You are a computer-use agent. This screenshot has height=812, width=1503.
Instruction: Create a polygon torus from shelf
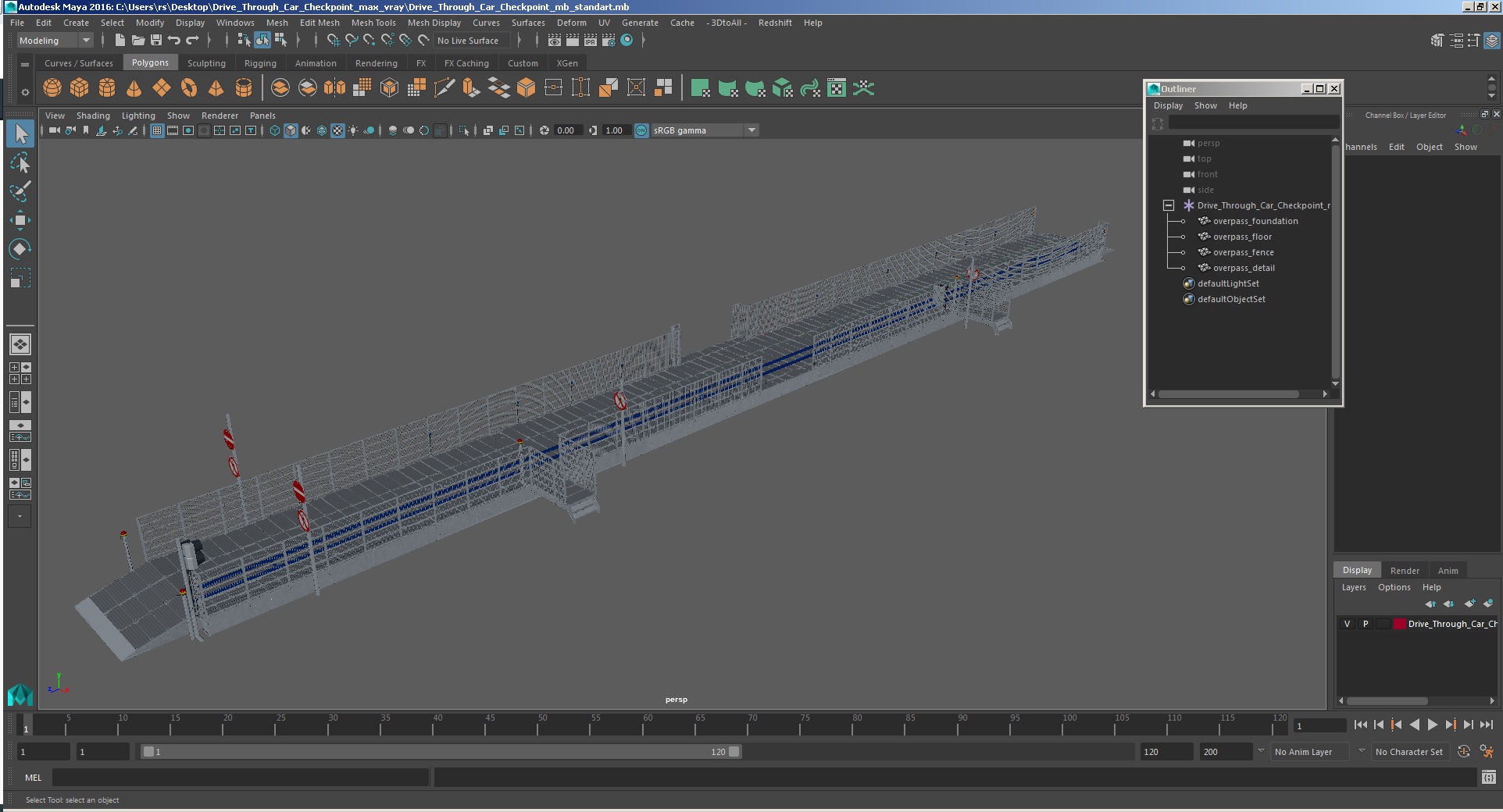[x=189, y=88]
